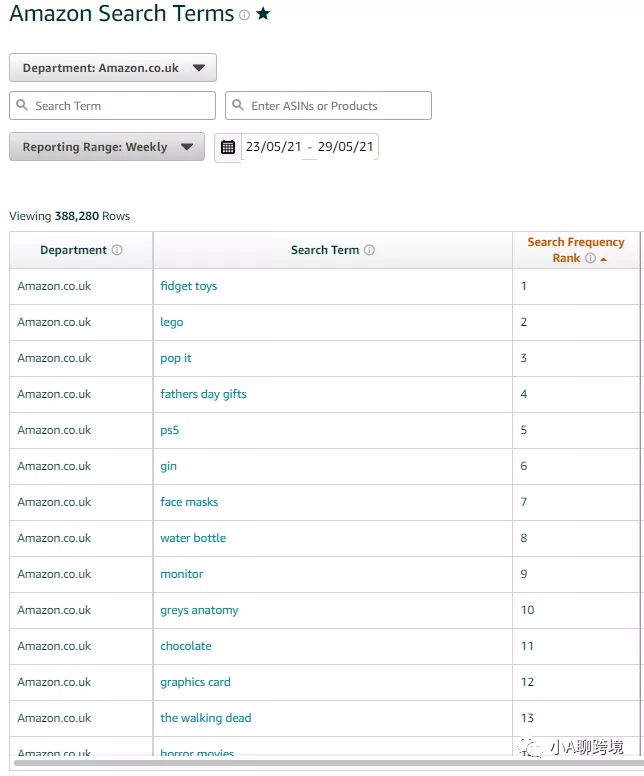Click the Search Term column header
This screenshot has height=776, width=644.
pos(333,250)
